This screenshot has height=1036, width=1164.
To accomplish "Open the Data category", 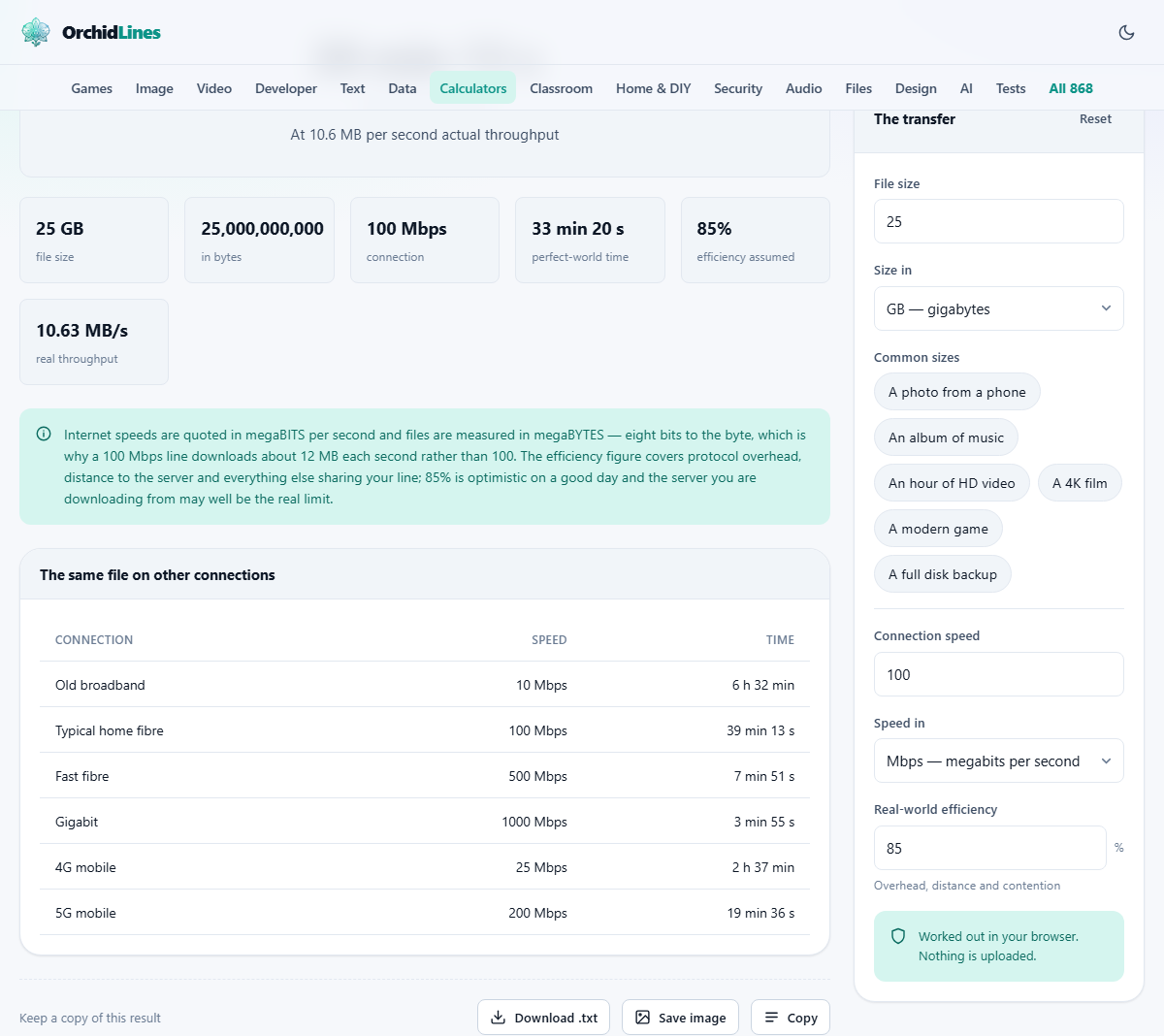I will tap(403, 88).
